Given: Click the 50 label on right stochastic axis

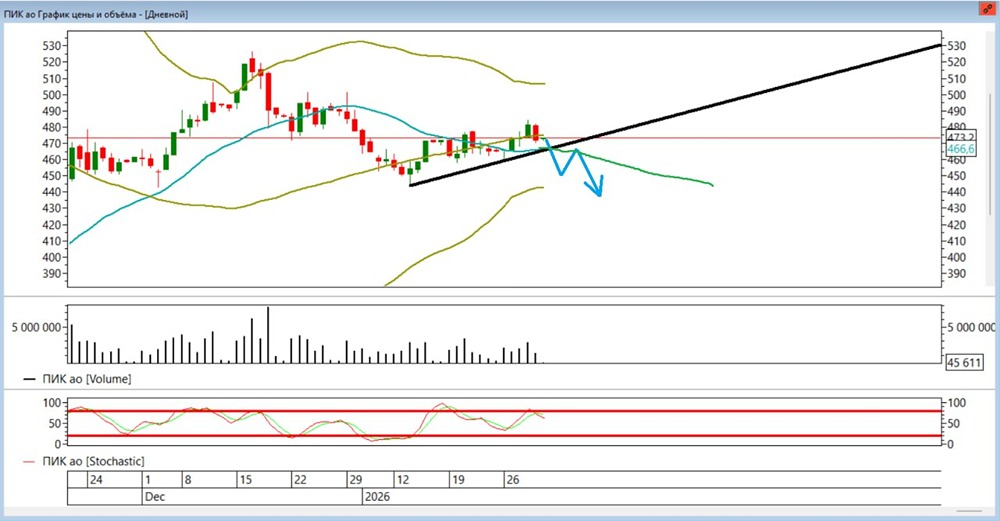Looking at the screenshot, I should tap(955, 423).
